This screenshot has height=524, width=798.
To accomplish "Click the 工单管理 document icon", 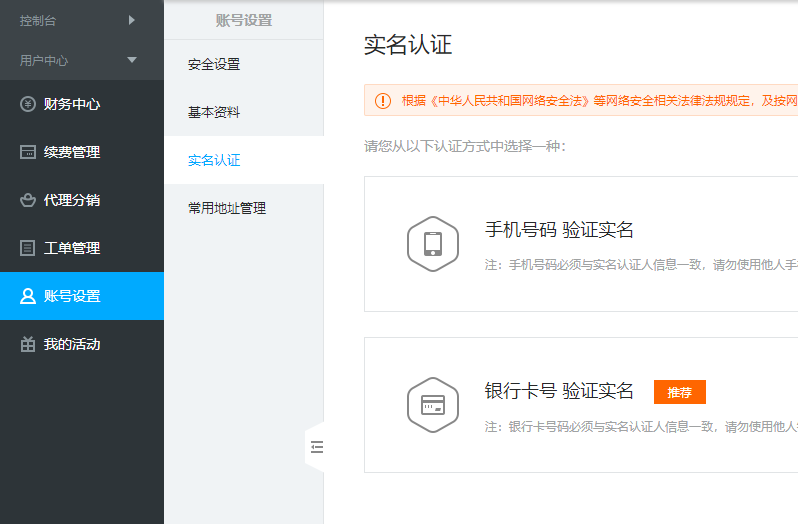I will (28, 248).
